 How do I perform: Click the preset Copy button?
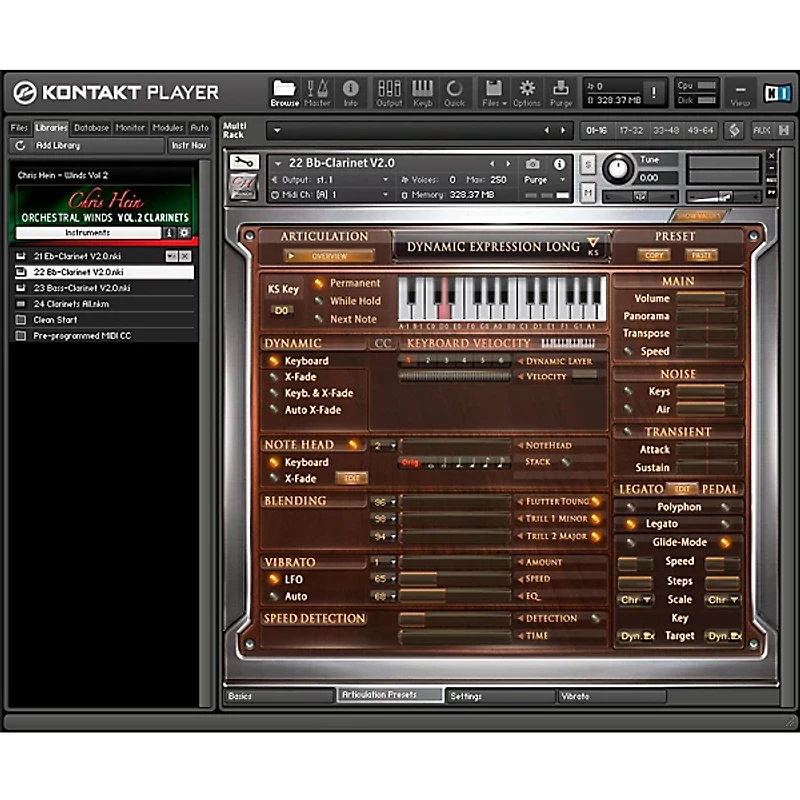pyautogui.click(x=654, y=255)
